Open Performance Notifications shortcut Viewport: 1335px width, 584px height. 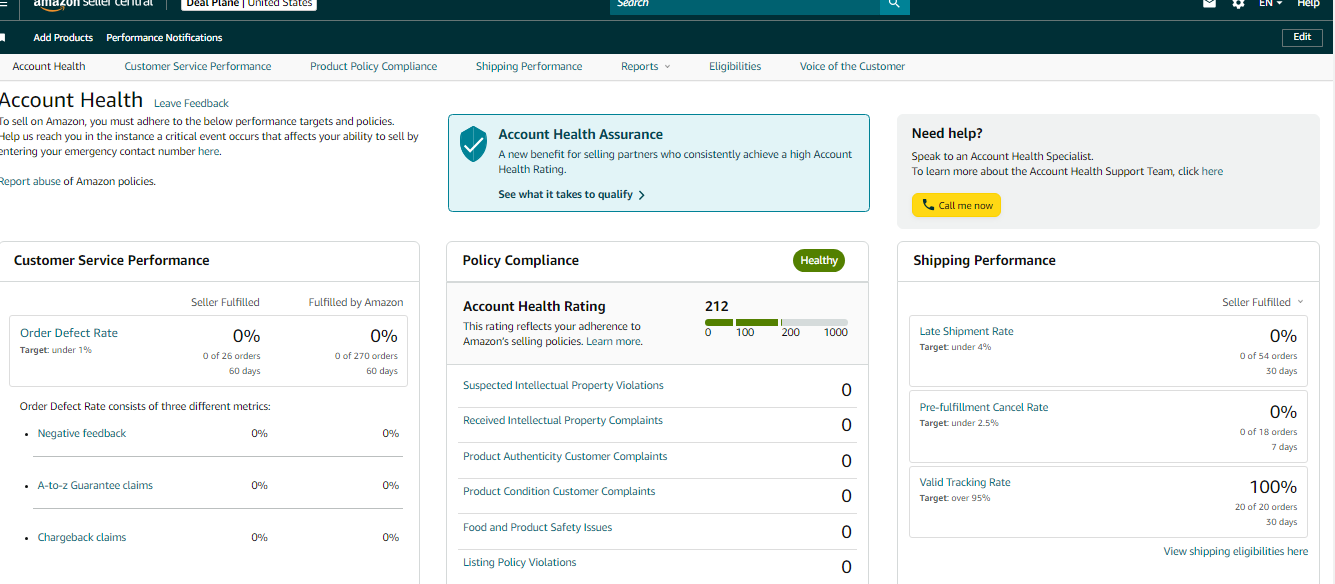coord(164,38)
